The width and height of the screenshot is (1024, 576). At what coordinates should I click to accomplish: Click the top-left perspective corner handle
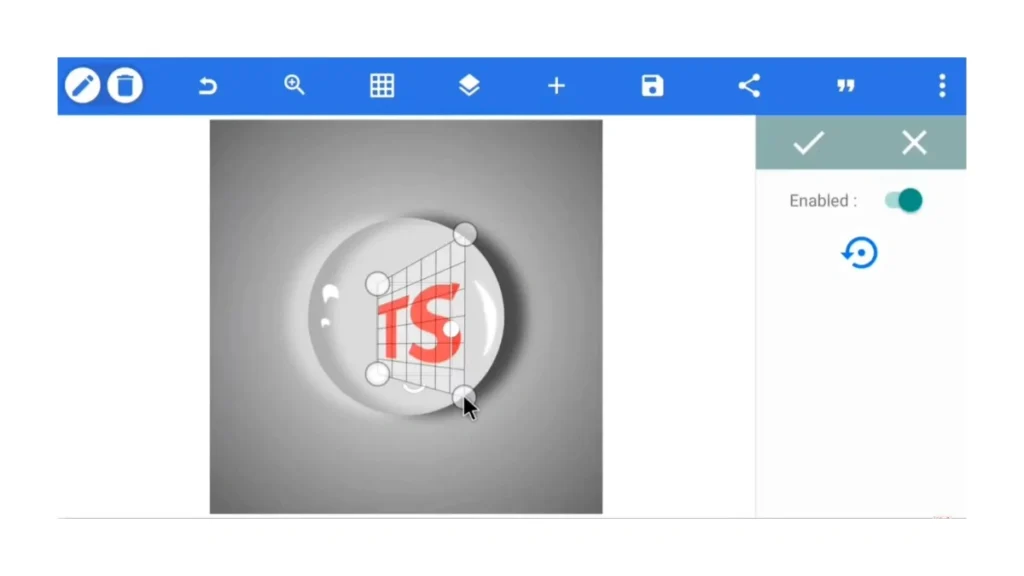coord(377,284)
